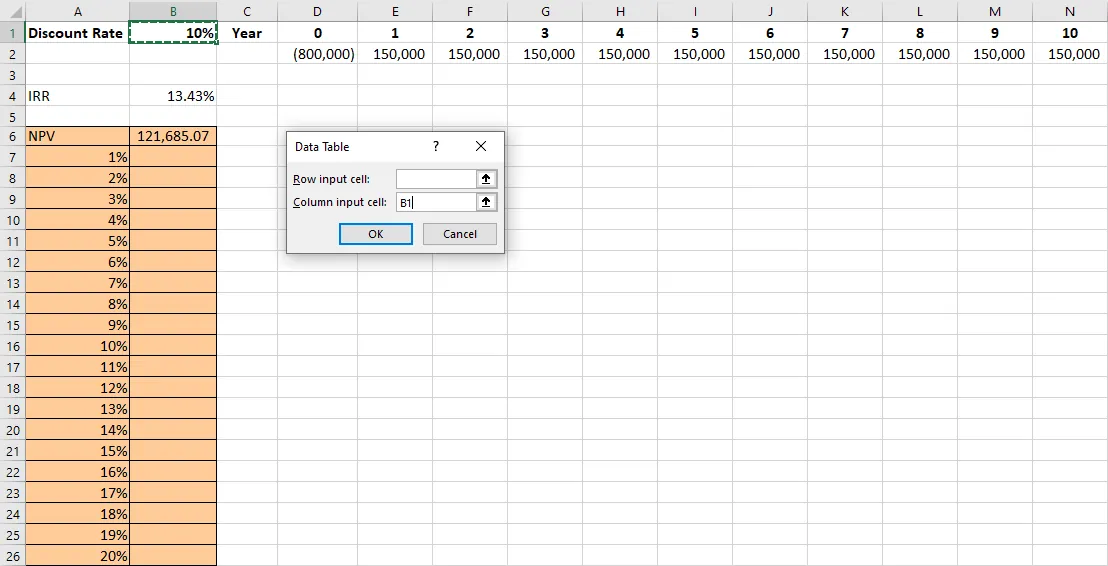Image resolution: width=1108 pixels, height=566 pixels.
Task: Select the NPV result cell 121,685.07
Action: point(173,136)
